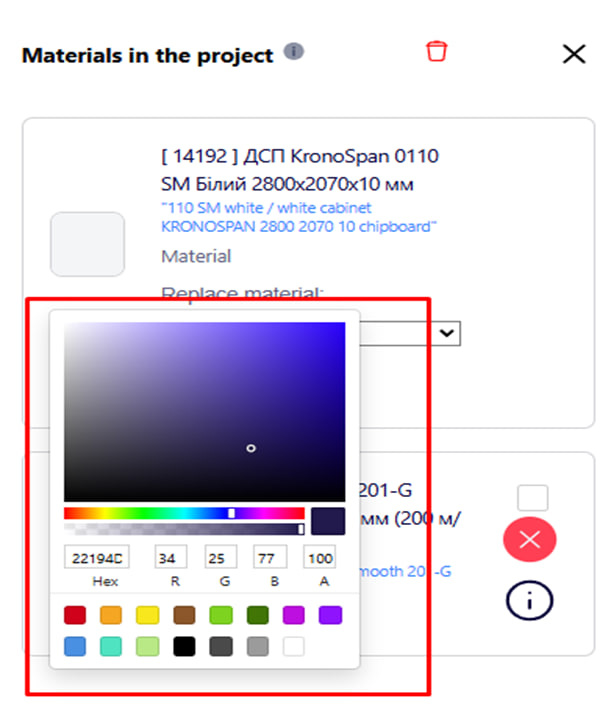Viewport: 611px width, 723px height.
Task: Click the G value input field
Action: pos(221,557)
